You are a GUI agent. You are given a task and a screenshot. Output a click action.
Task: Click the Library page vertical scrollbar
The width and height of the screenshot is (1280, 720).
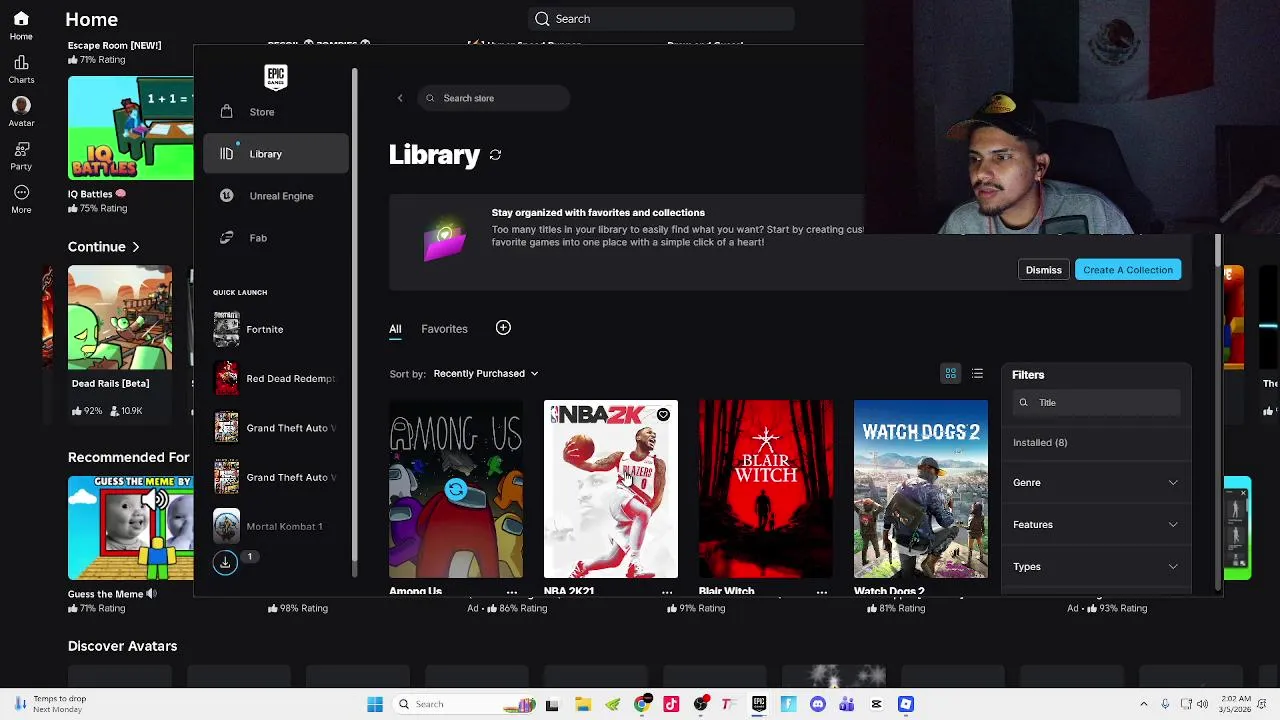coord(1217,250)
